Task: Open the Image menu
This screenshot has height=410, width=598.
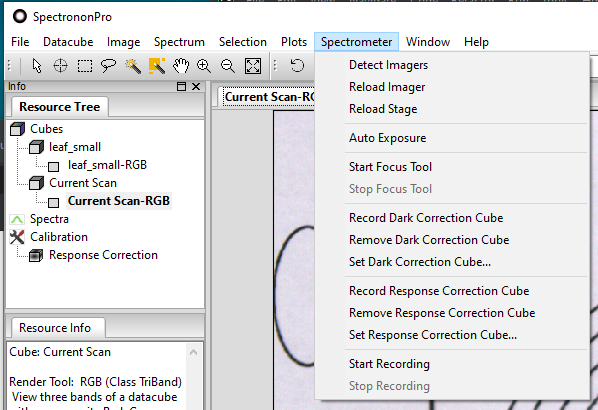Action: click(x=124, y=42)
